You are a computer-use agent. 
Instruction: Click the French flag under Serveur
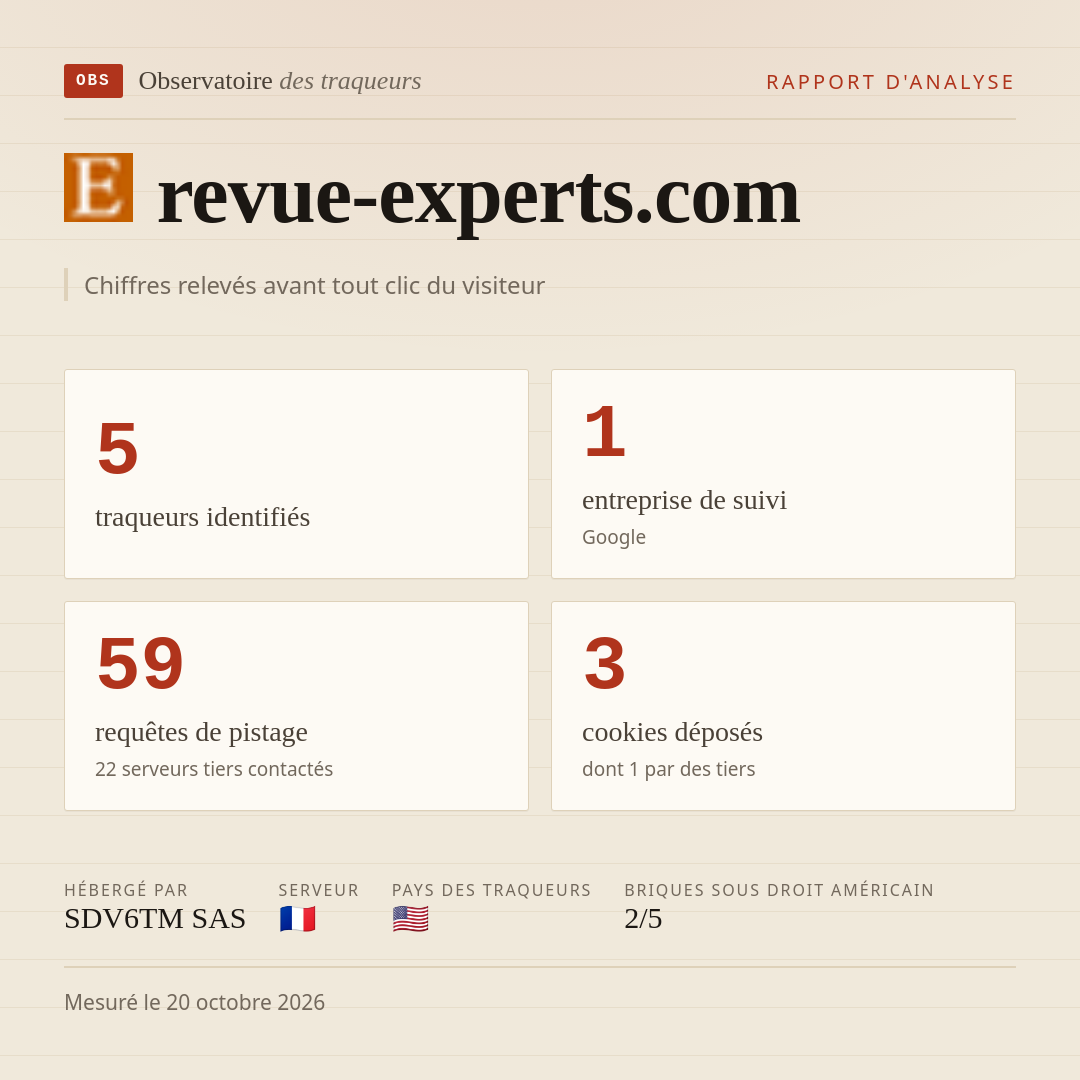click(298, 920)
